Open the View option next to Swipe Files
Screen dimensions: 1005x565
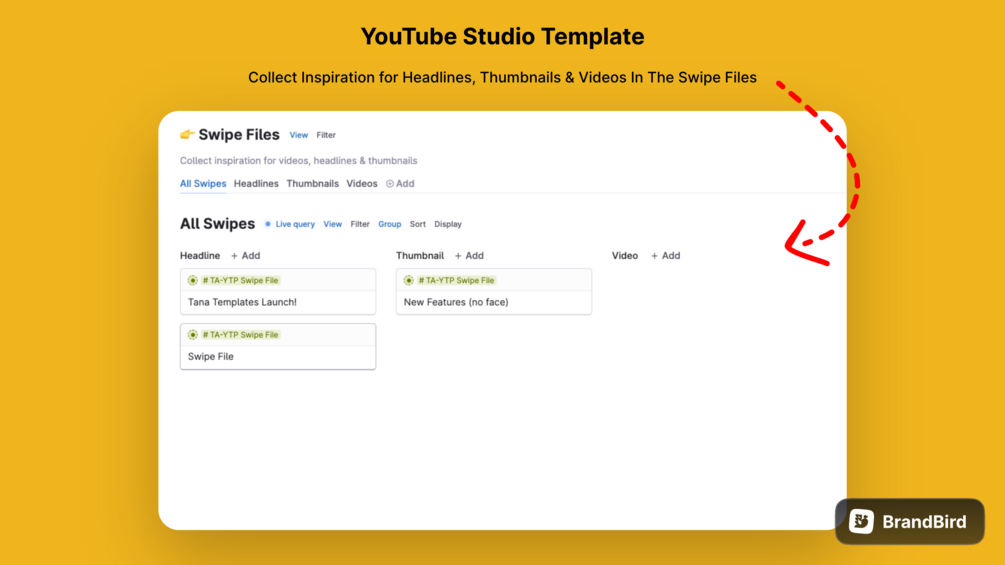coord(299,135)
